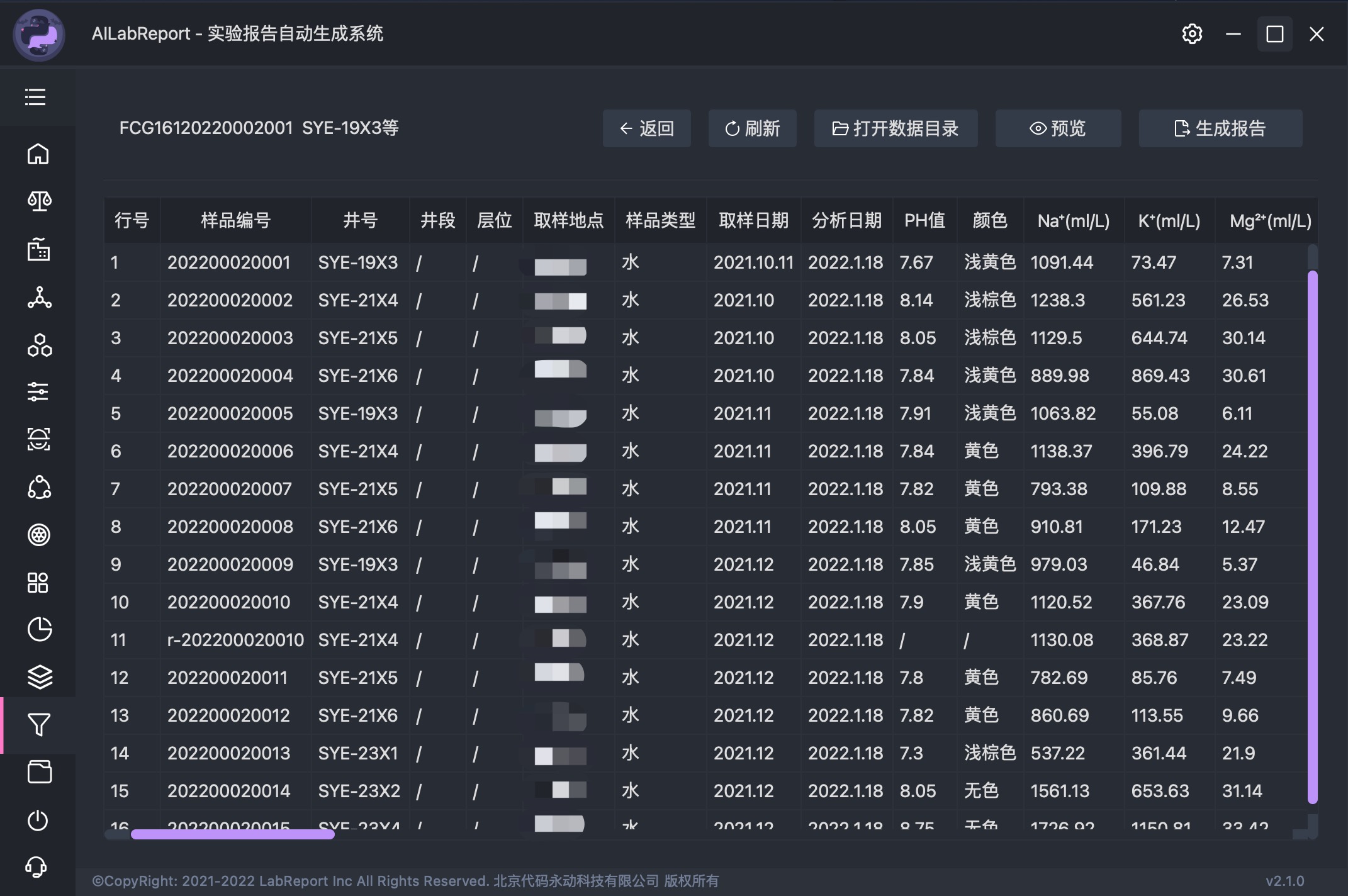Click the 取样日期 column header
Image resolution: width=1348 pixels, height=896 pixels.
pos(753,220)
